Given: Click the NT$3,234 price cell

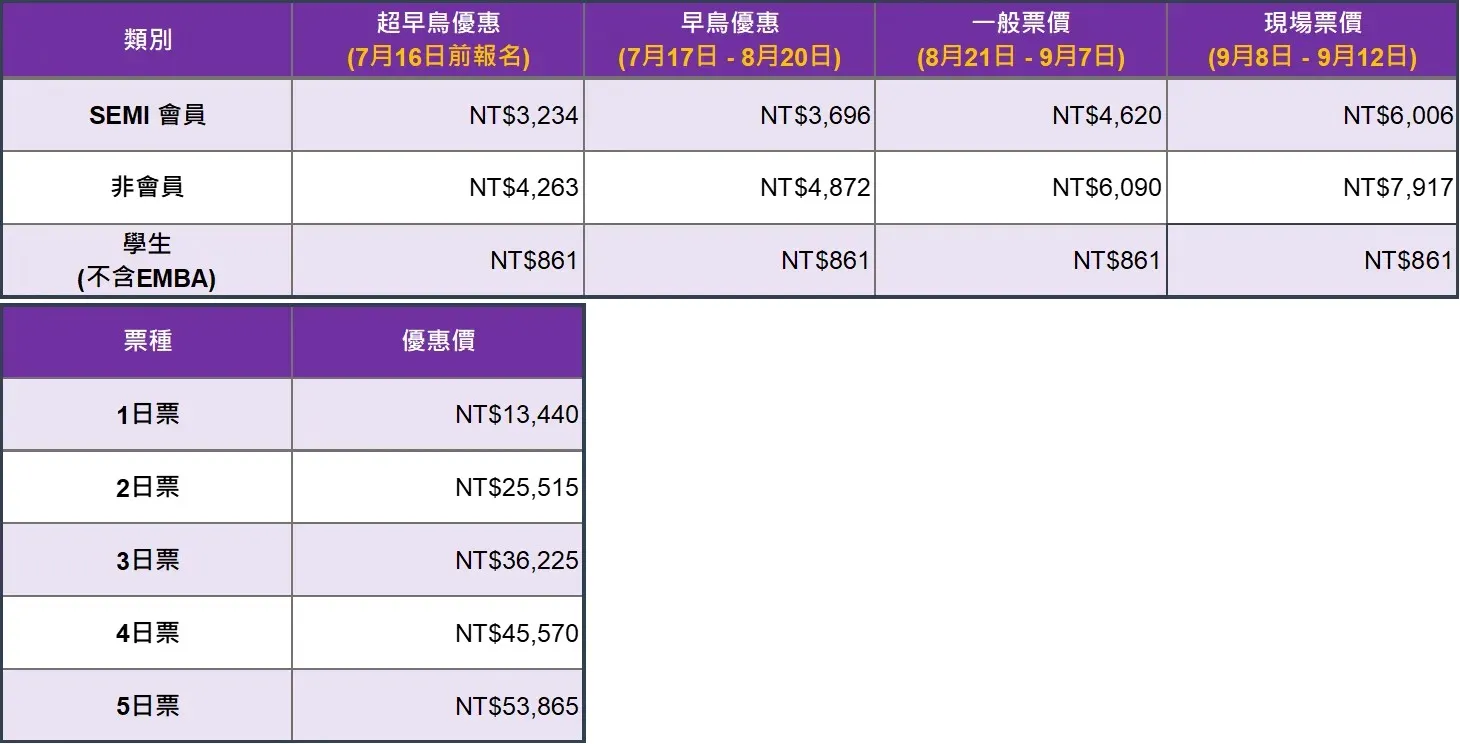Looking at the screenshot, I should click(x=438, y=115).
